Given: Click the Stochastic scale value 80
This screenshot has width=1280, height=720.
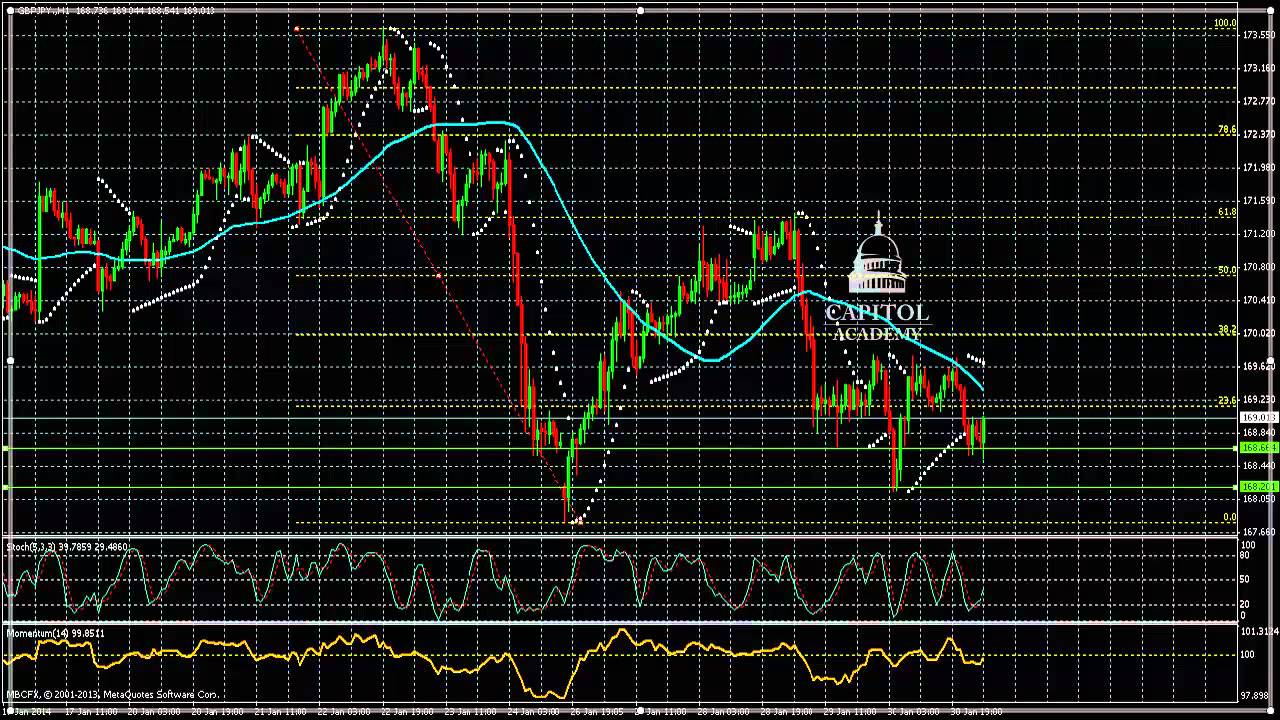Looking at the screenshot, I should click(1246, 555).
